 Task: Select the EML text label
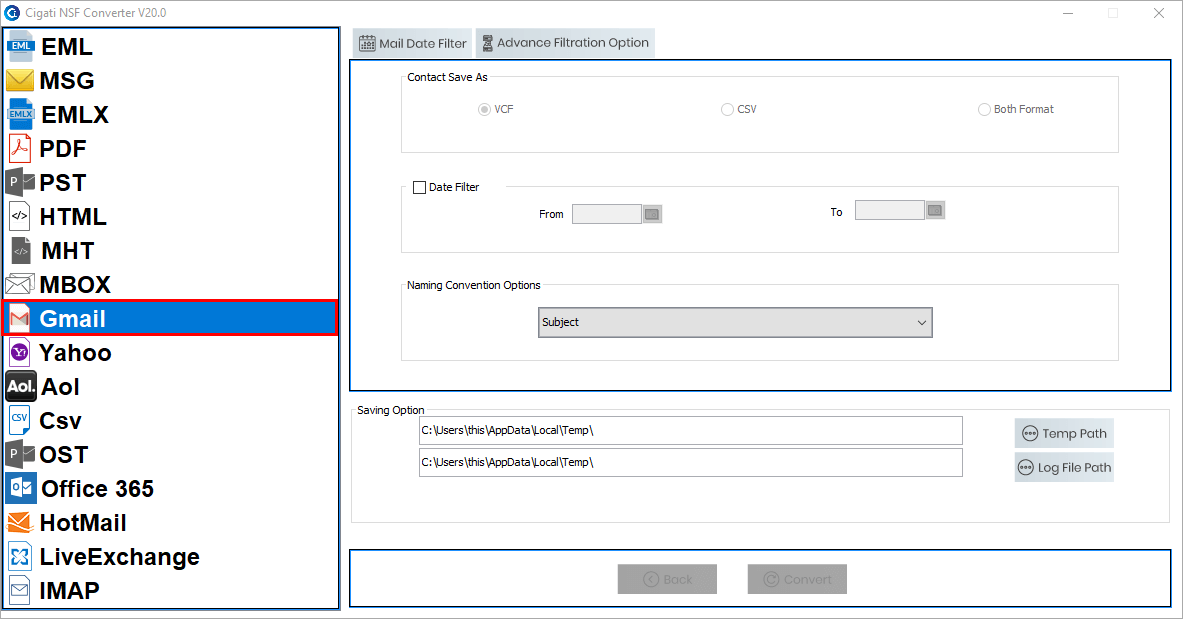(66, 47)
